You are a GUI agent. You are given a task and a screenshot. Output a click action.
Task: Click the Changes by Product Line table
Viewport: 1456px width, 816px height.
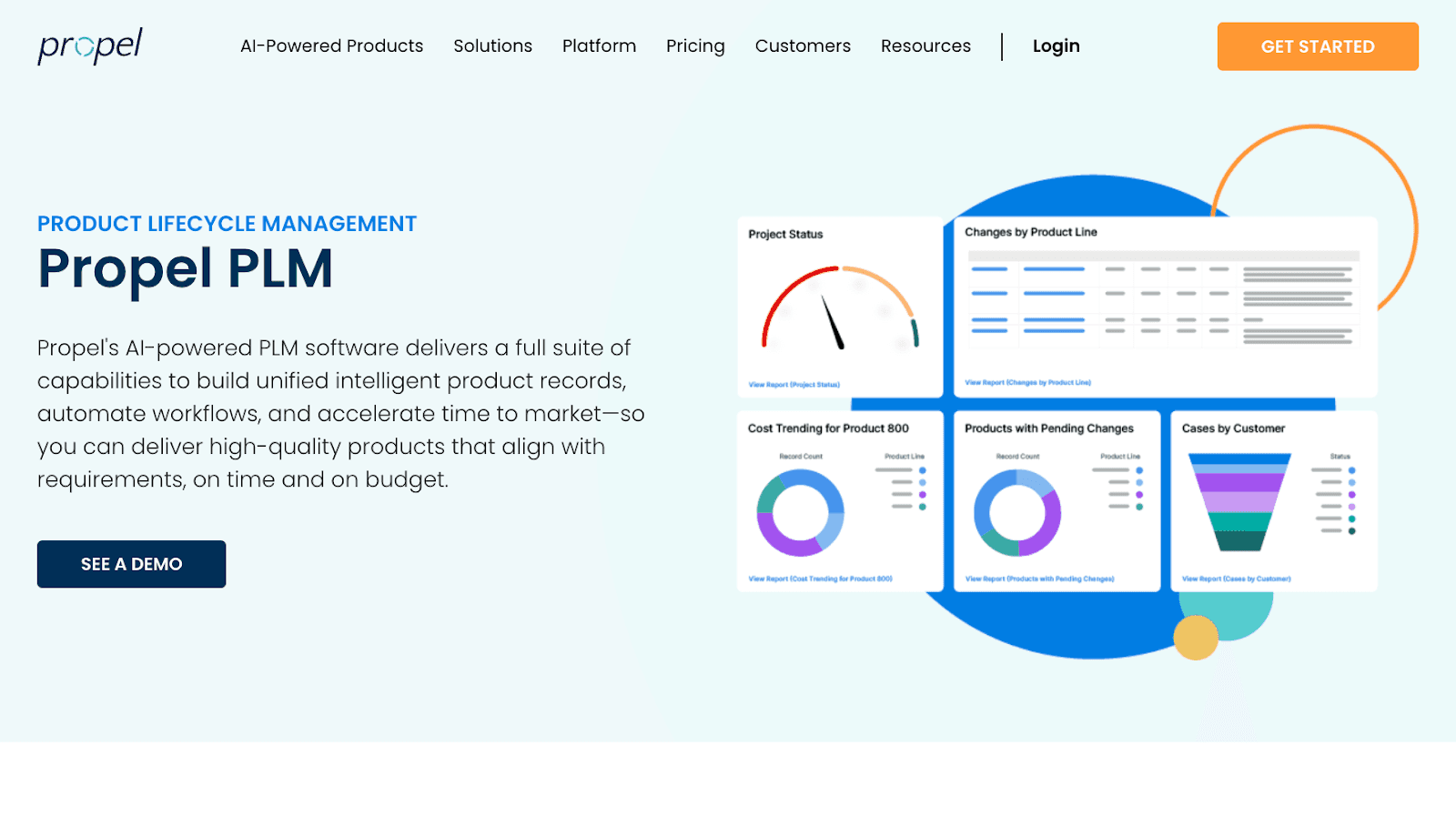[x=1164, y=298]
